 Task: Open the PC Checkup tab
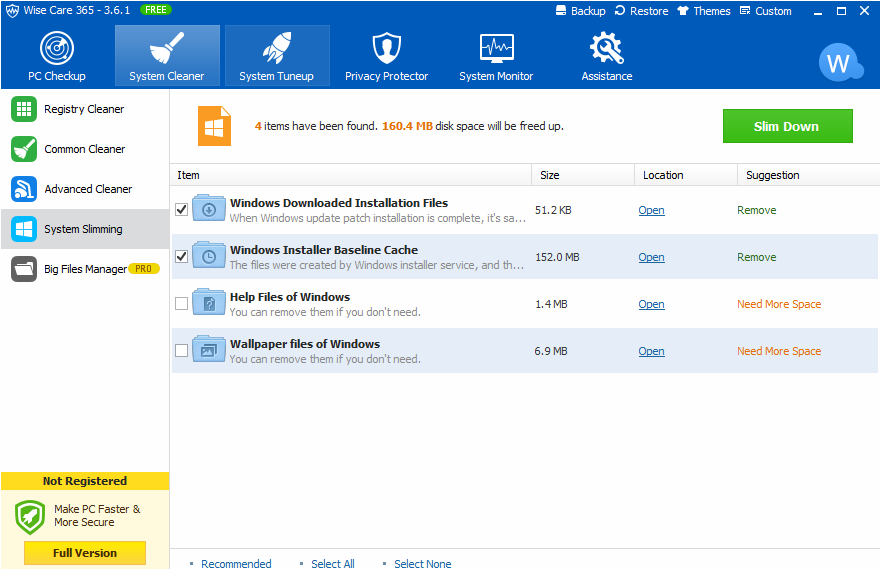tap(57, 56)
